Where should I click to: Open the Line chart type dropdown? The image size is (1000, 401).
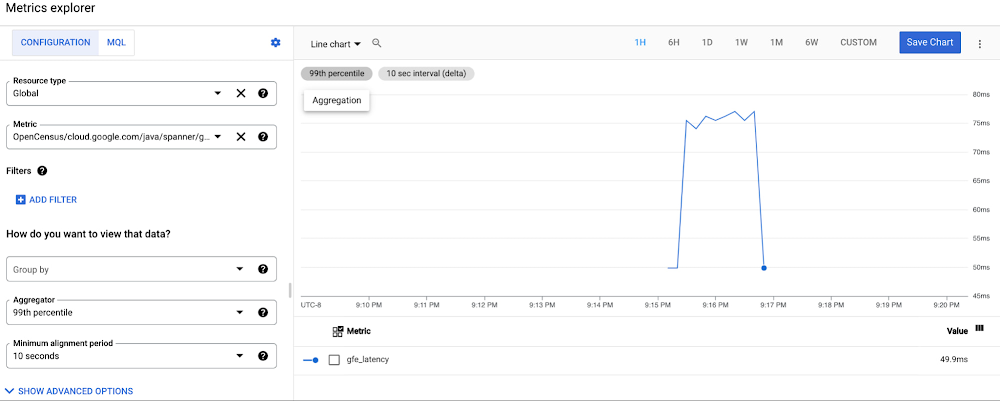(x=336, y=44)
